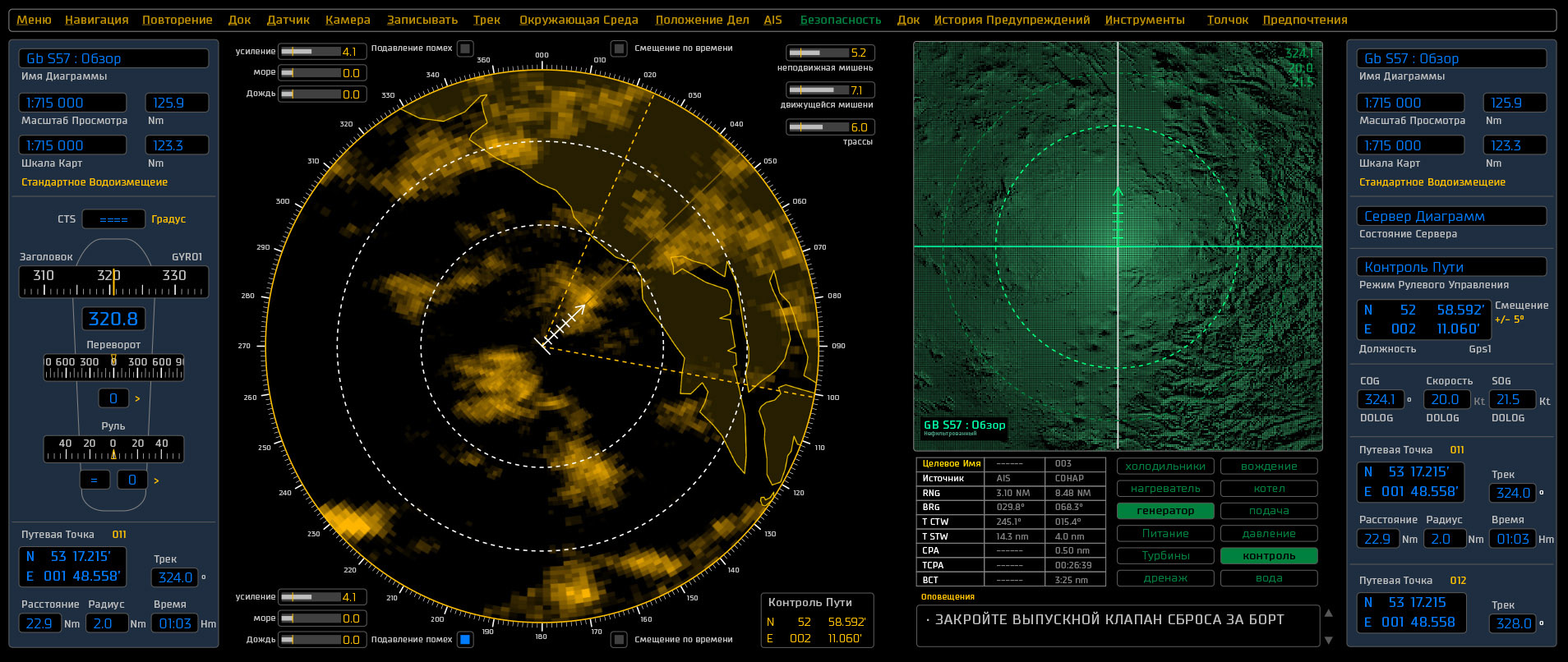Open the Навигация menu
Screen dimensions: 1568x662
coord(97,20)
